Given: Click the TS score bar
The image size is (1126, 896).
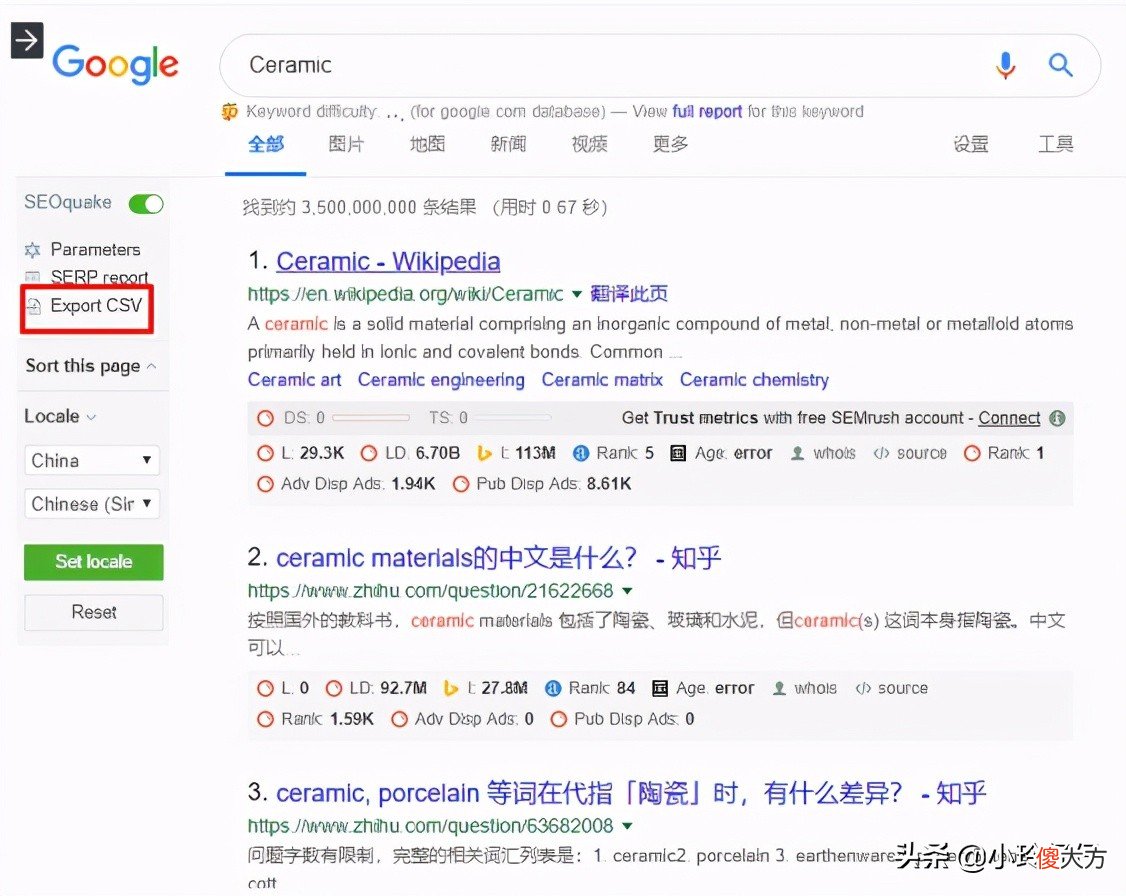Looking at the screenshot, I should click(x=513, y=418).
